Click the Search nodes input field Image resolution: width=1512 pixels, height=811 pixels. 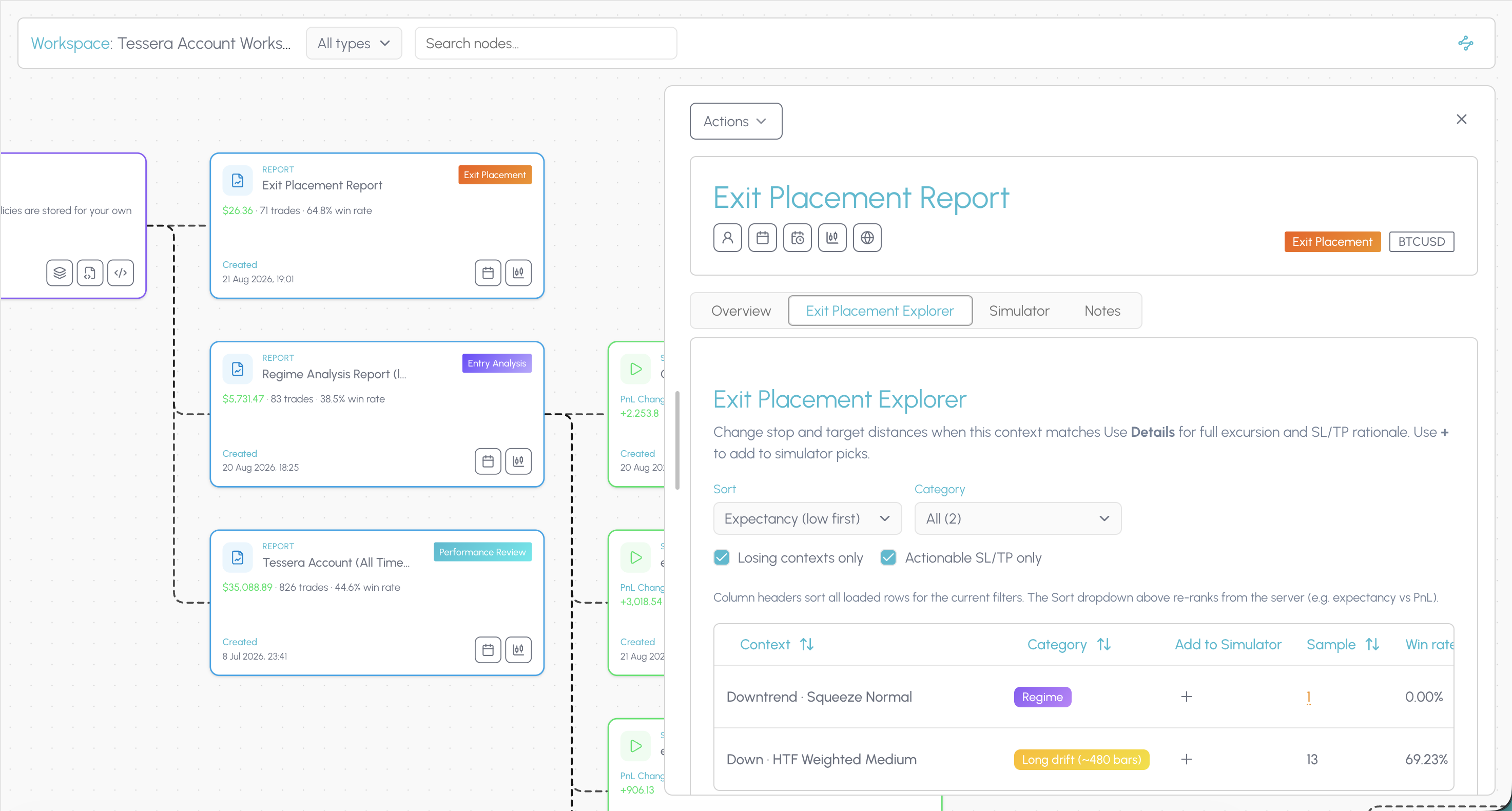(x=545, y=44)
